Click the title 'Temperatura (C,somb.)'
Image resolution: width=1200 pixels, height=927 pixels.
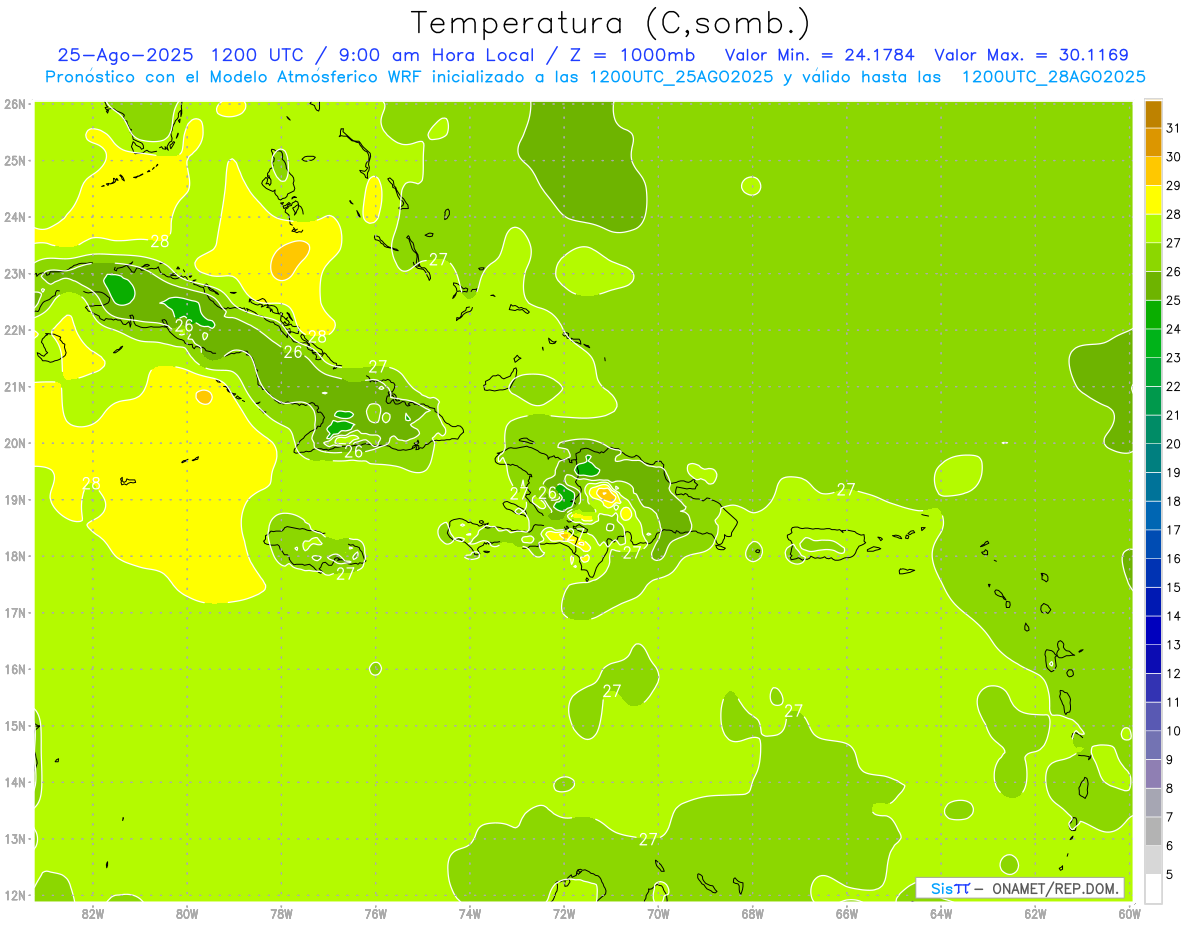click(610, 24)
